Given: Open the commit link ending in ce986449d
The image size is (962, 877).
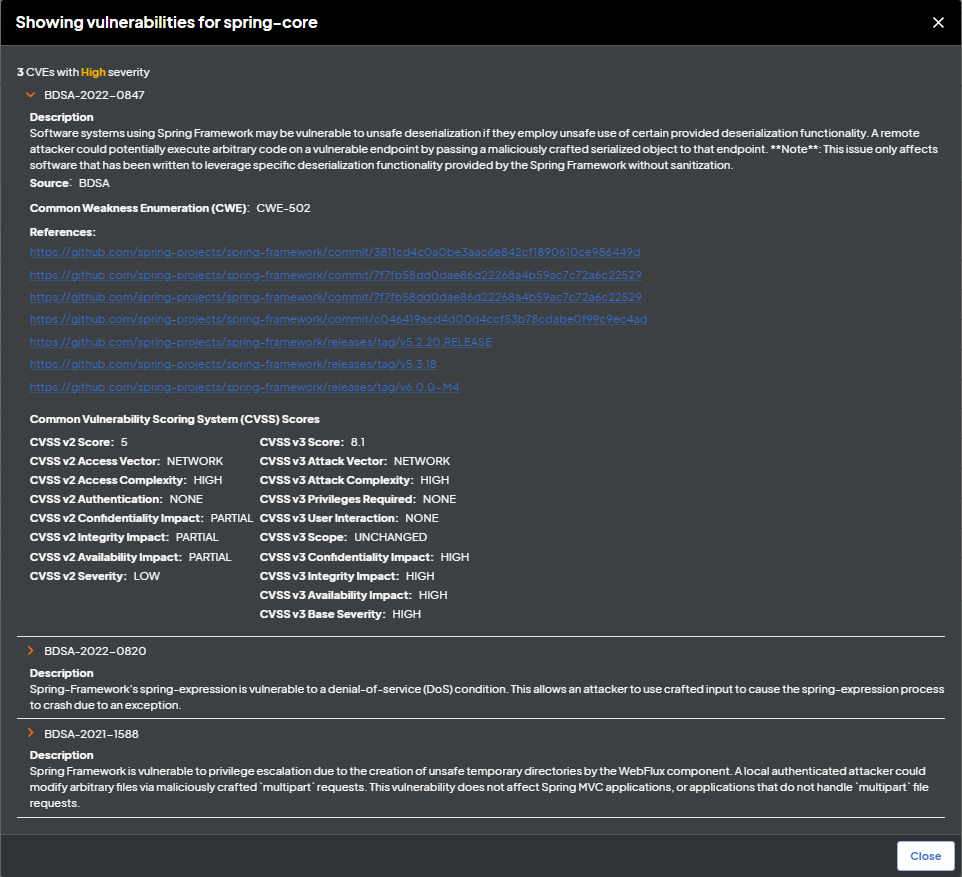Looking at the screenshot, I should [335, 252].
